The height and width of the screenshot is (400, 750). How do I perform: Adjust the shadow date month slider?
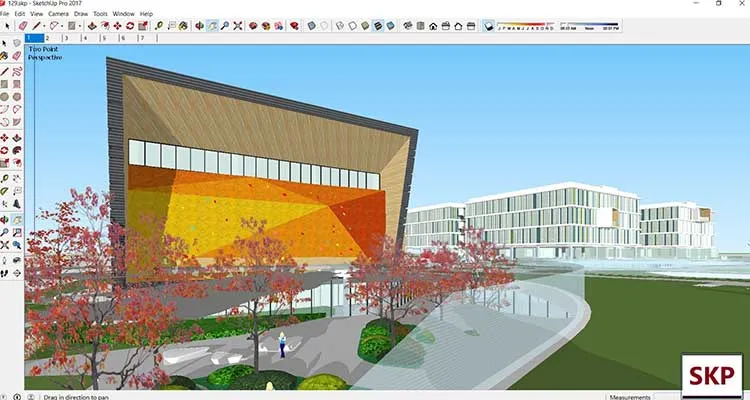525,26
